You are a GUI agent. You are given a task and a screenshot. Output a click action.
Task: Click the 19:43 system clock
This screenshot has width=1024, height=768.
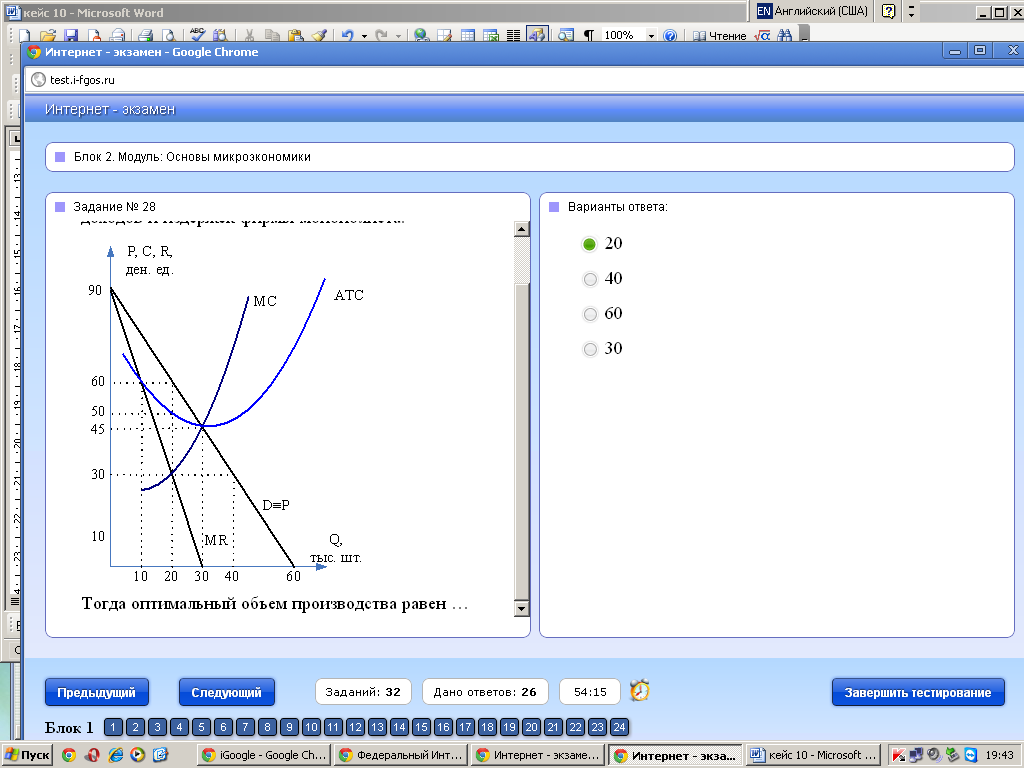click(x=999, y=755)
